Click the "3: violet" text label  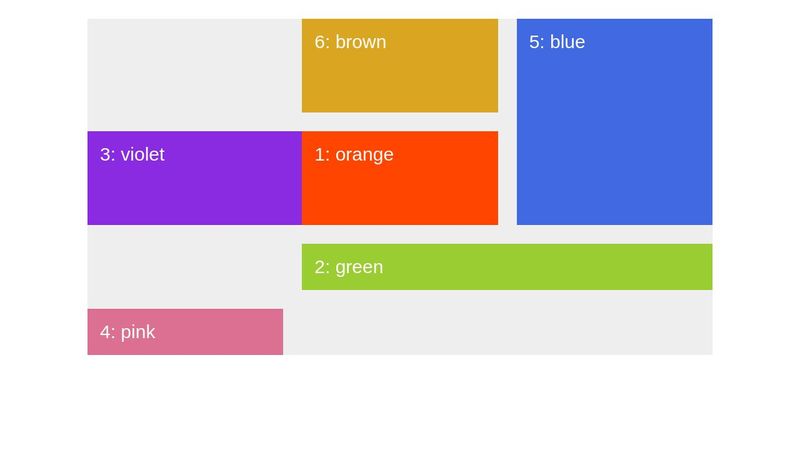[132, 155]
